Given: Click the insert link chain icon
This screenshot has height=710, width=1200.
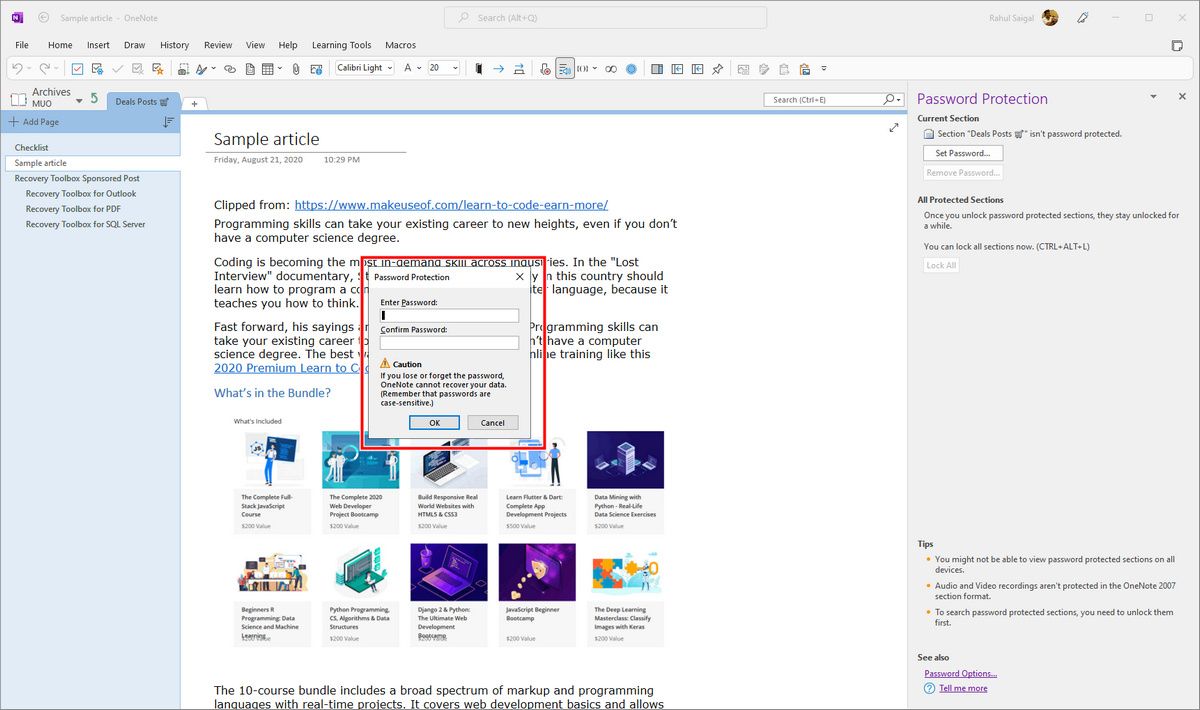Looking at the screenshot, I should pyautogui.click(x=229, y=69).
